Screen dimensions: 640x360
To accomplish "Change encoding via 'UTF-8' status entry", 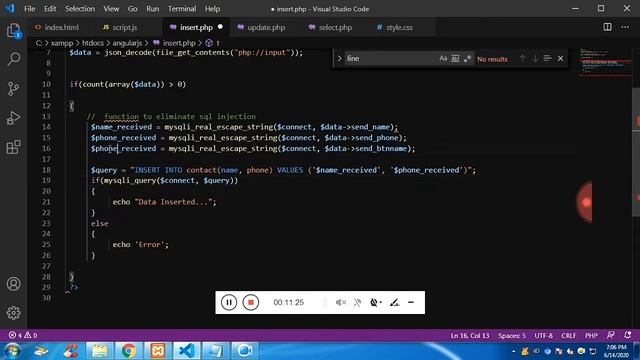I will tap(543, 336).
